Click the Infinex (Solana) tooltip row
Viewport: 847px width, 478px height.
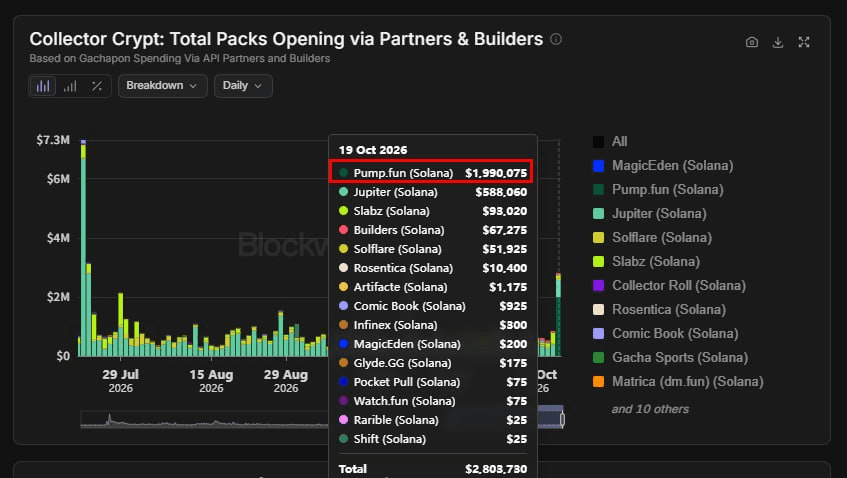(x=432, y=325)
